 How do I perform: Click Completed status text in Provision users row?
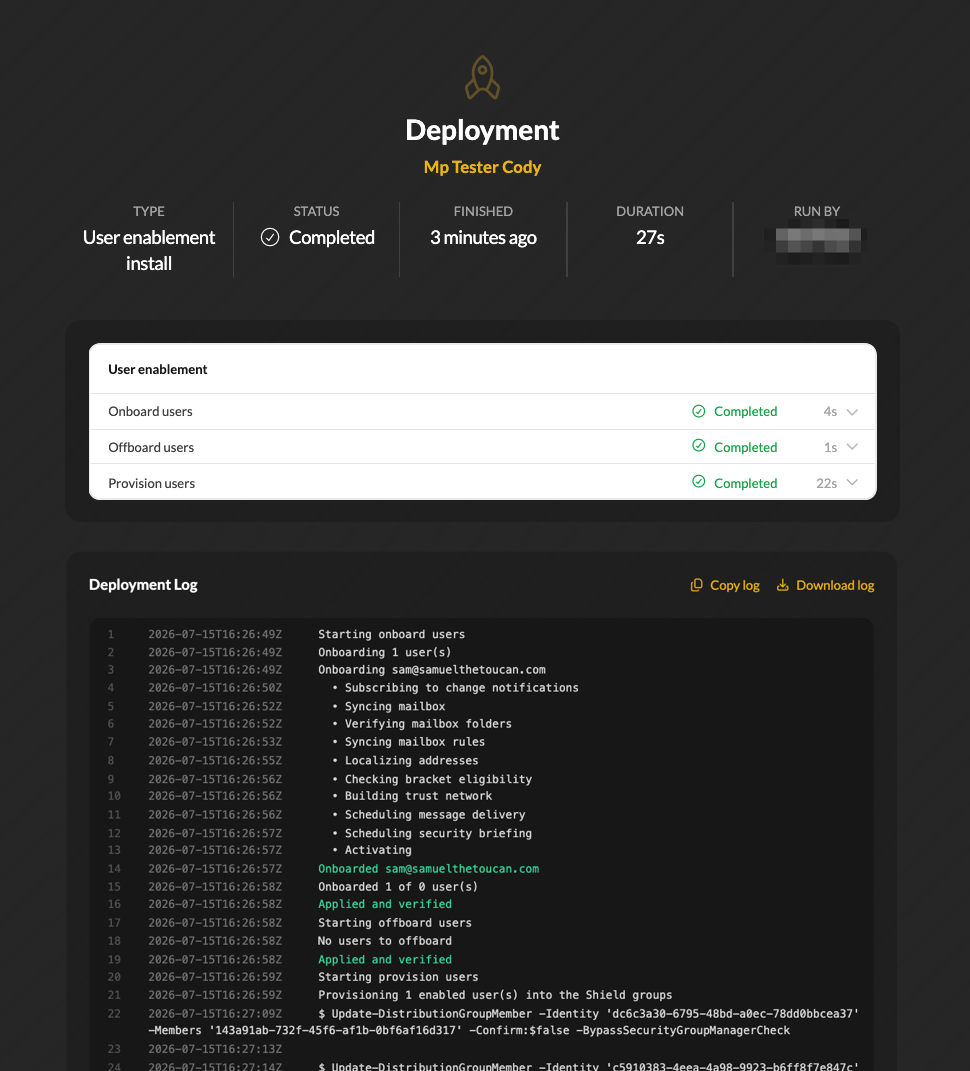pyautogui.click(x=745, y=484)
